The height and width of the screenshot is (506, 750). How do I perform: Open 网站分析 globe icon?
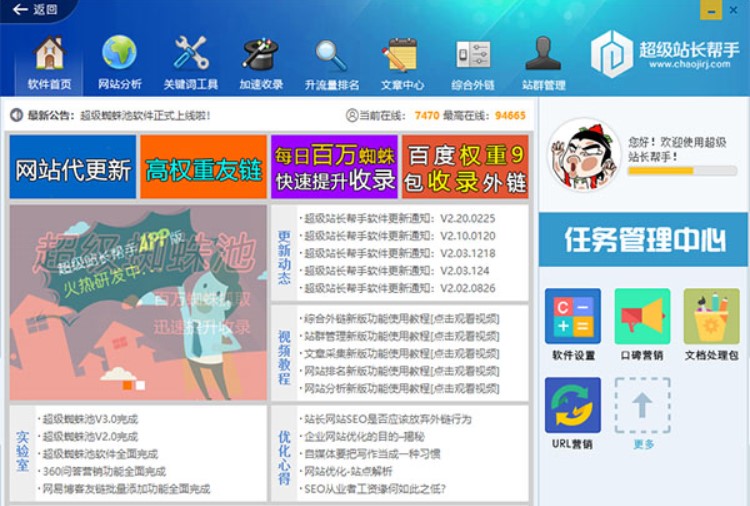[119, 53]
